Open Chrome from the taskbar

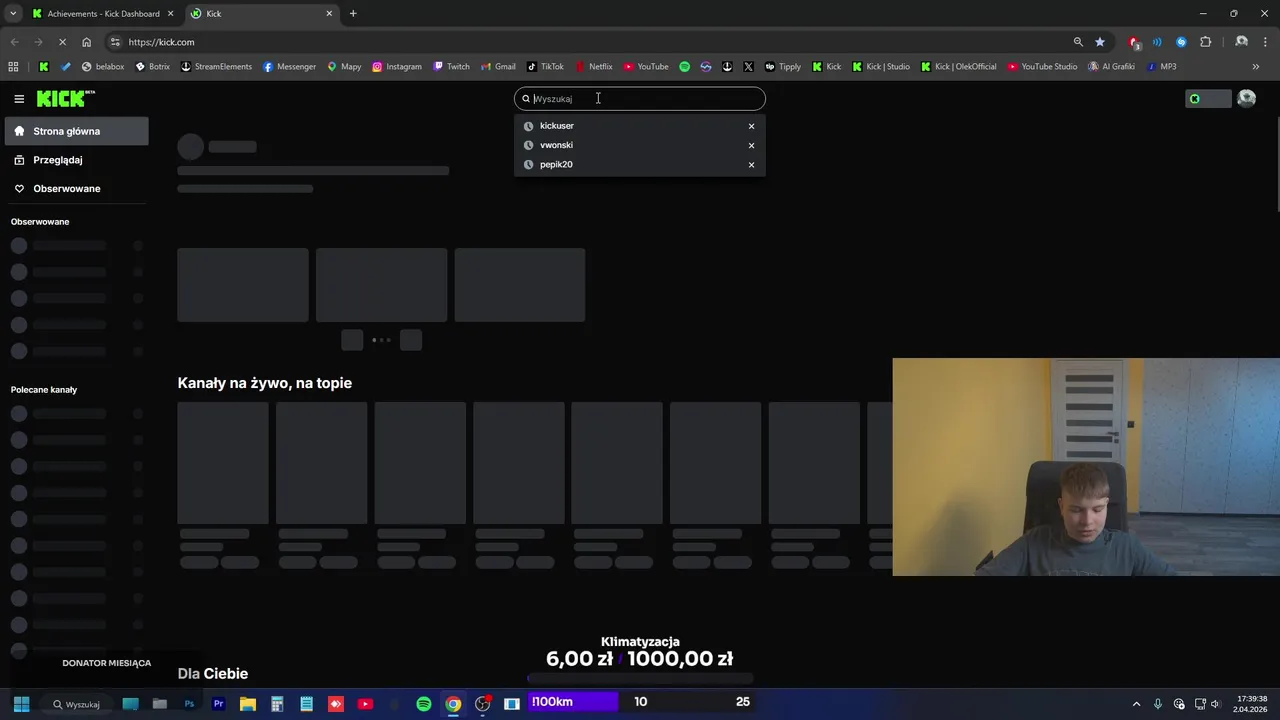pyautogui.click(x=453, y=704)
